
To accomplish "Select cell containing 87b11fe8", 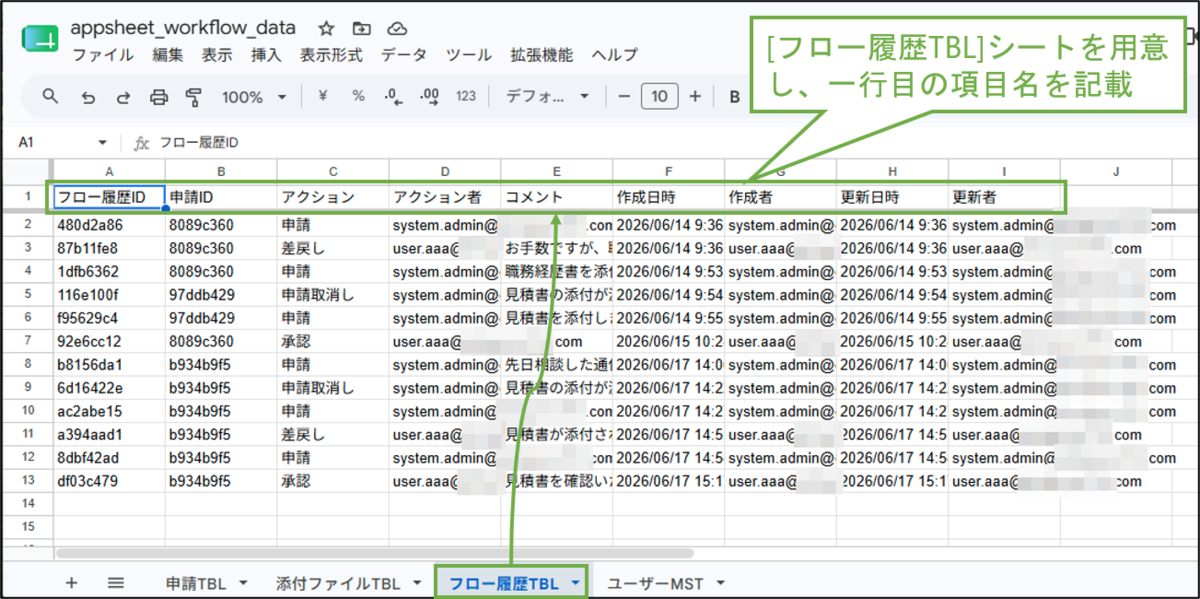I will tap(109, 248).
